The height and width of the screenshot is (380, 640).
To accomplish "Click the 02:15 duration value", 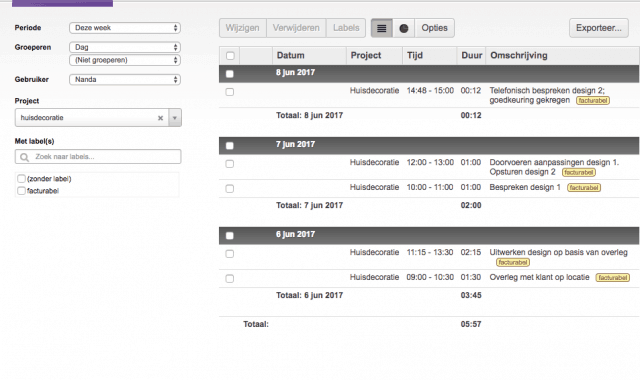I will coord(471,252).
